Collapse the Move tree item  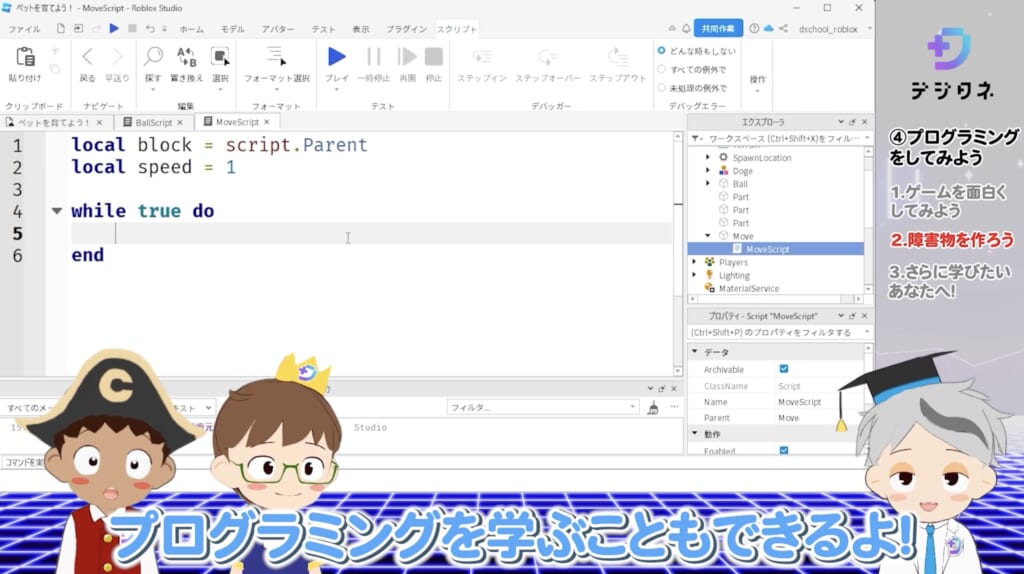(708, 236)
